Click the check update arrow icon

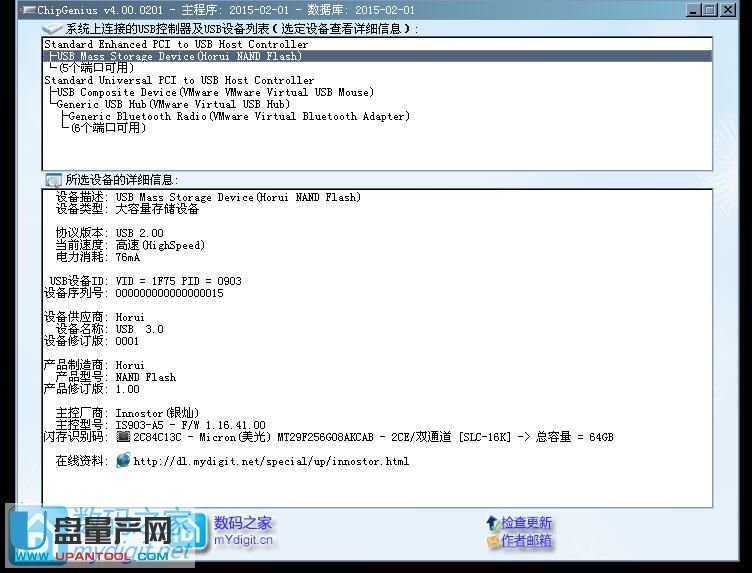point(492,523)
